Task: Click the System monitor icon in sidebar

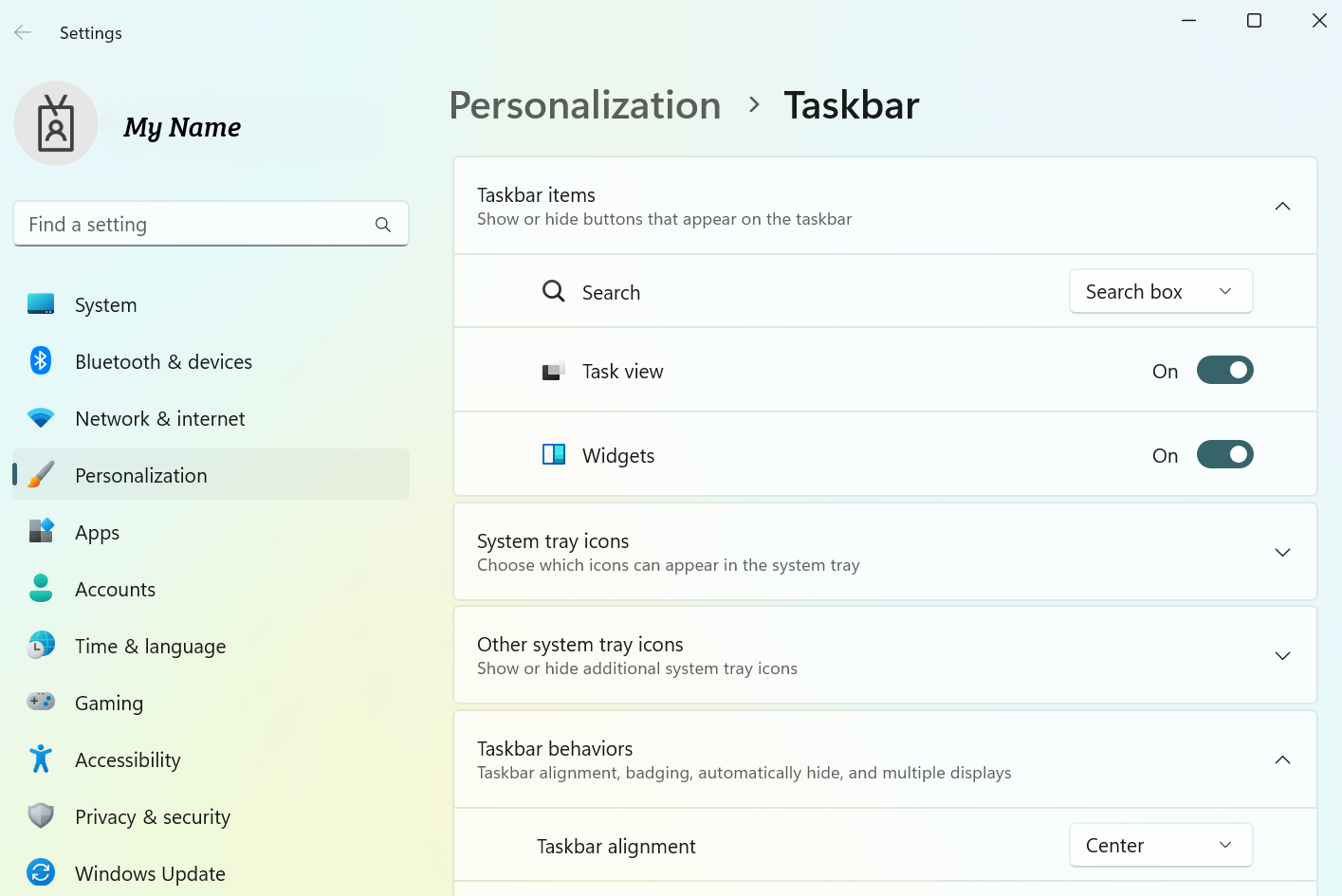Action: pyautogui.click(x=41, y=304)
